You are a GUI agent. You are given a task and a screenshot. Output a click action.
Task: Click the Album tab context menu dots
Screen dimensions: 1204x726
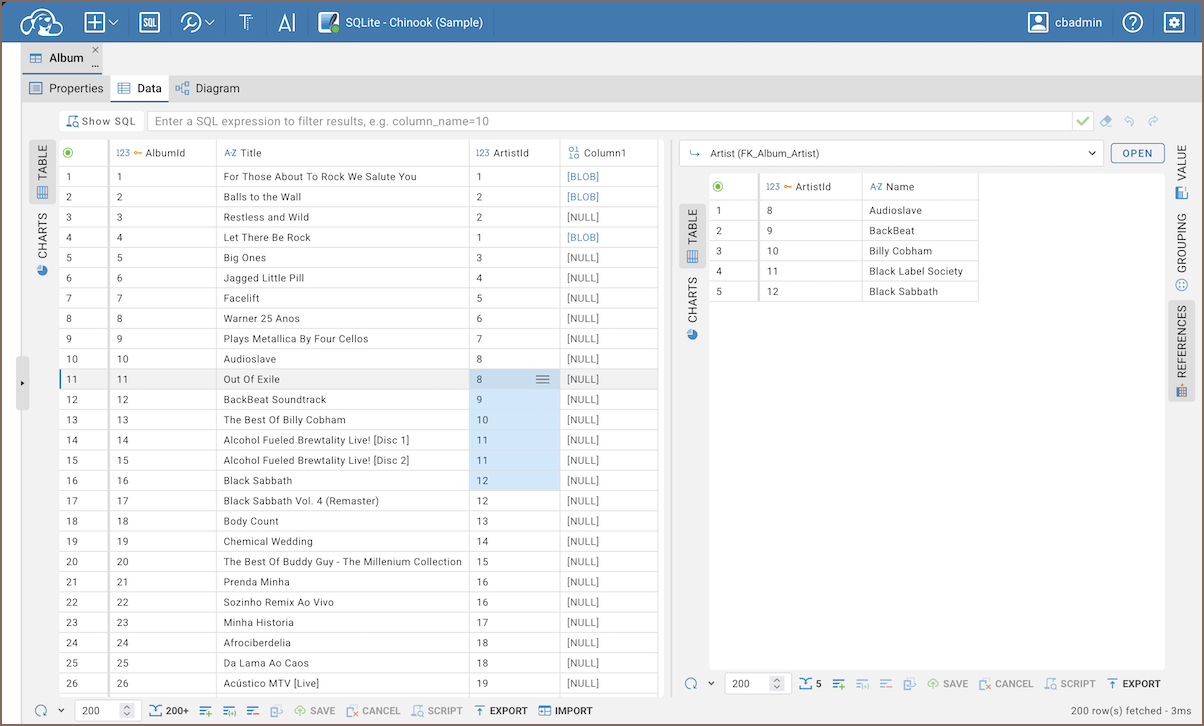click(95, 66)
